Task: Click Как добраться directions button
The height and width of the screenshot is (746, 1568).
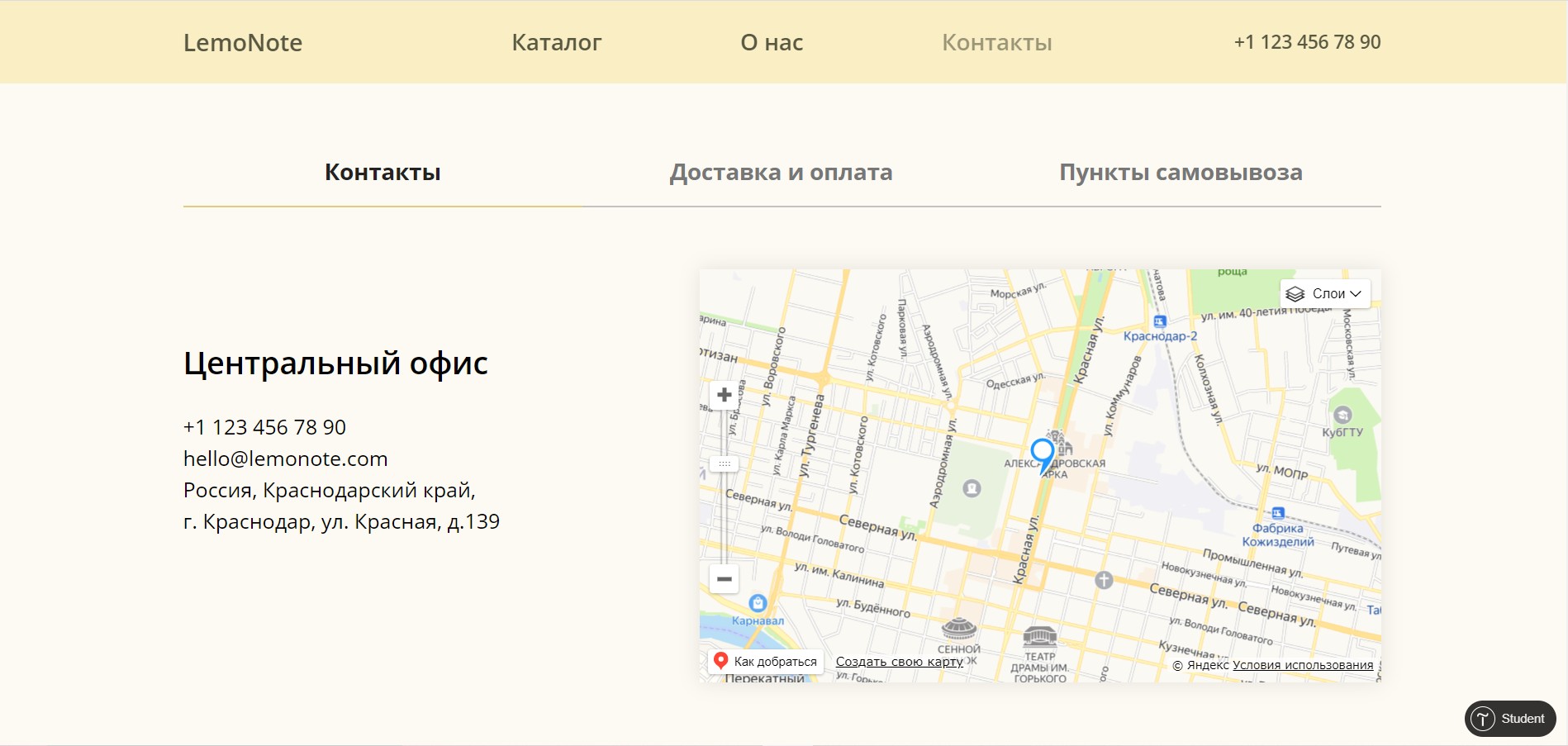Action: point(766,661)
